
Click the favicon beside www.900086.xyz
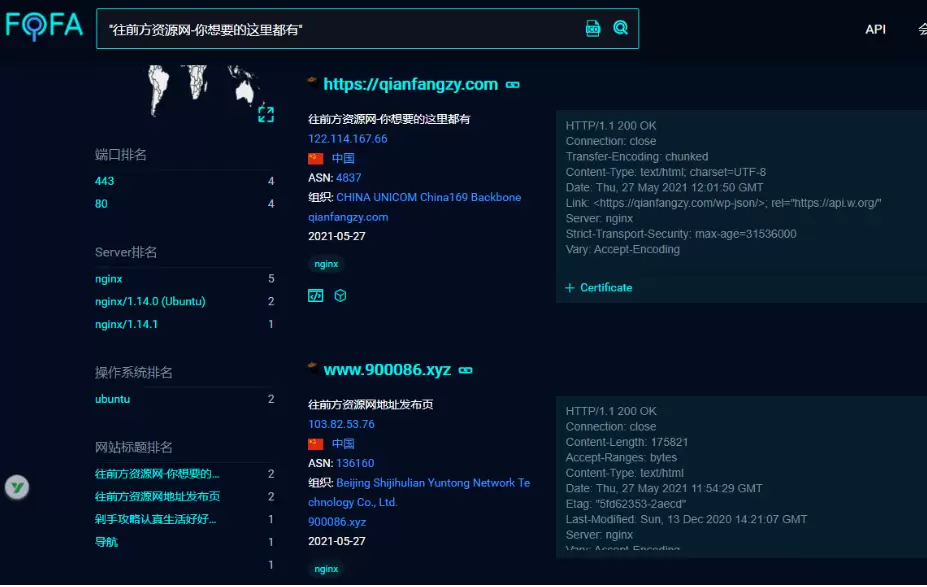[x=313, y=367]
